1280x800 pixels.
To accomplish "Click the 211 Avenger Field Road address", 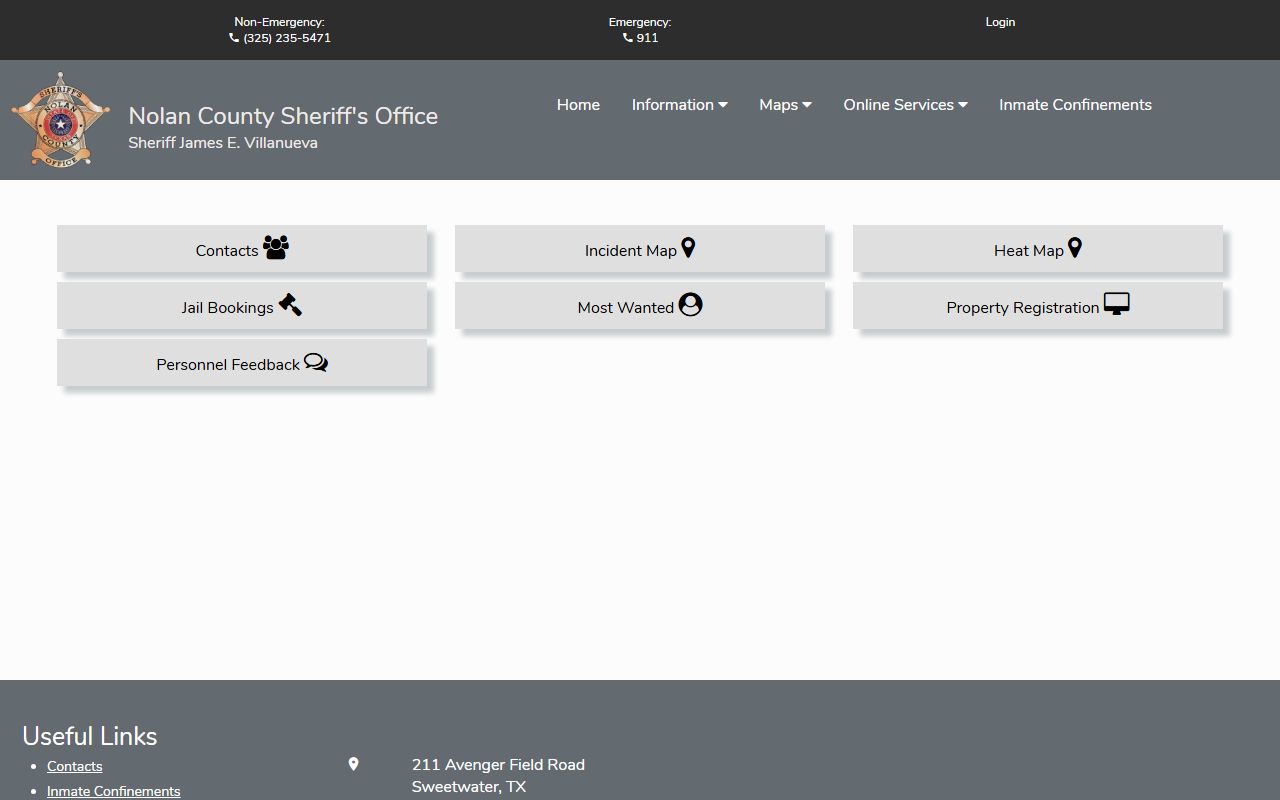I will [x=498, y=765].
